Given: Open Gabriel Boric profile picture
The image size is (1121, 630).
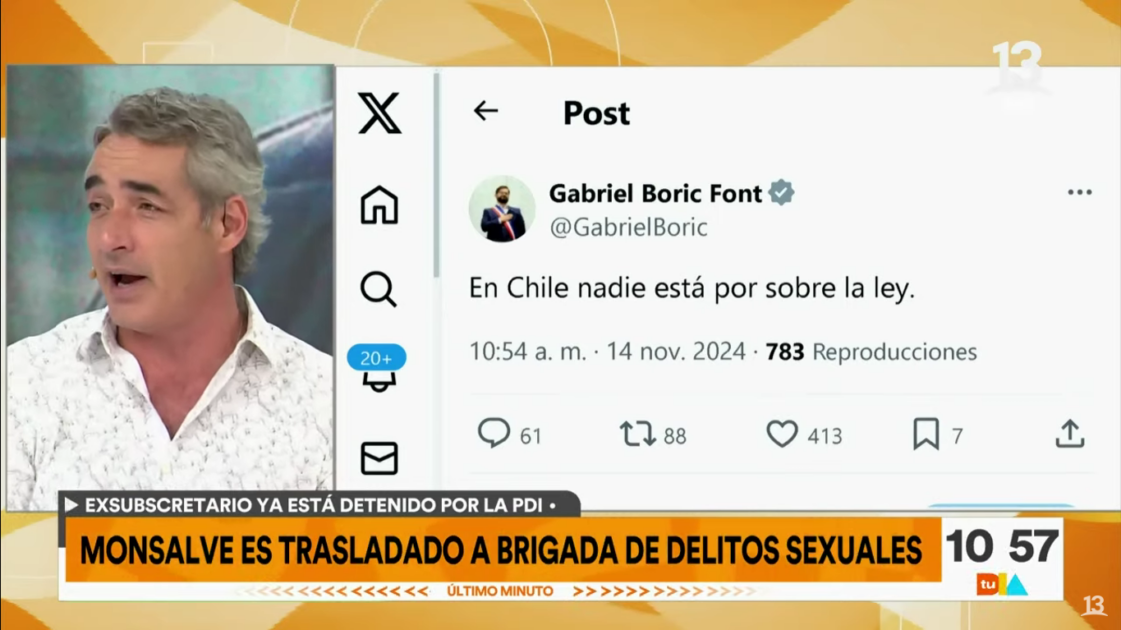Looking at the screenshot, I should (x=502, y=209).
